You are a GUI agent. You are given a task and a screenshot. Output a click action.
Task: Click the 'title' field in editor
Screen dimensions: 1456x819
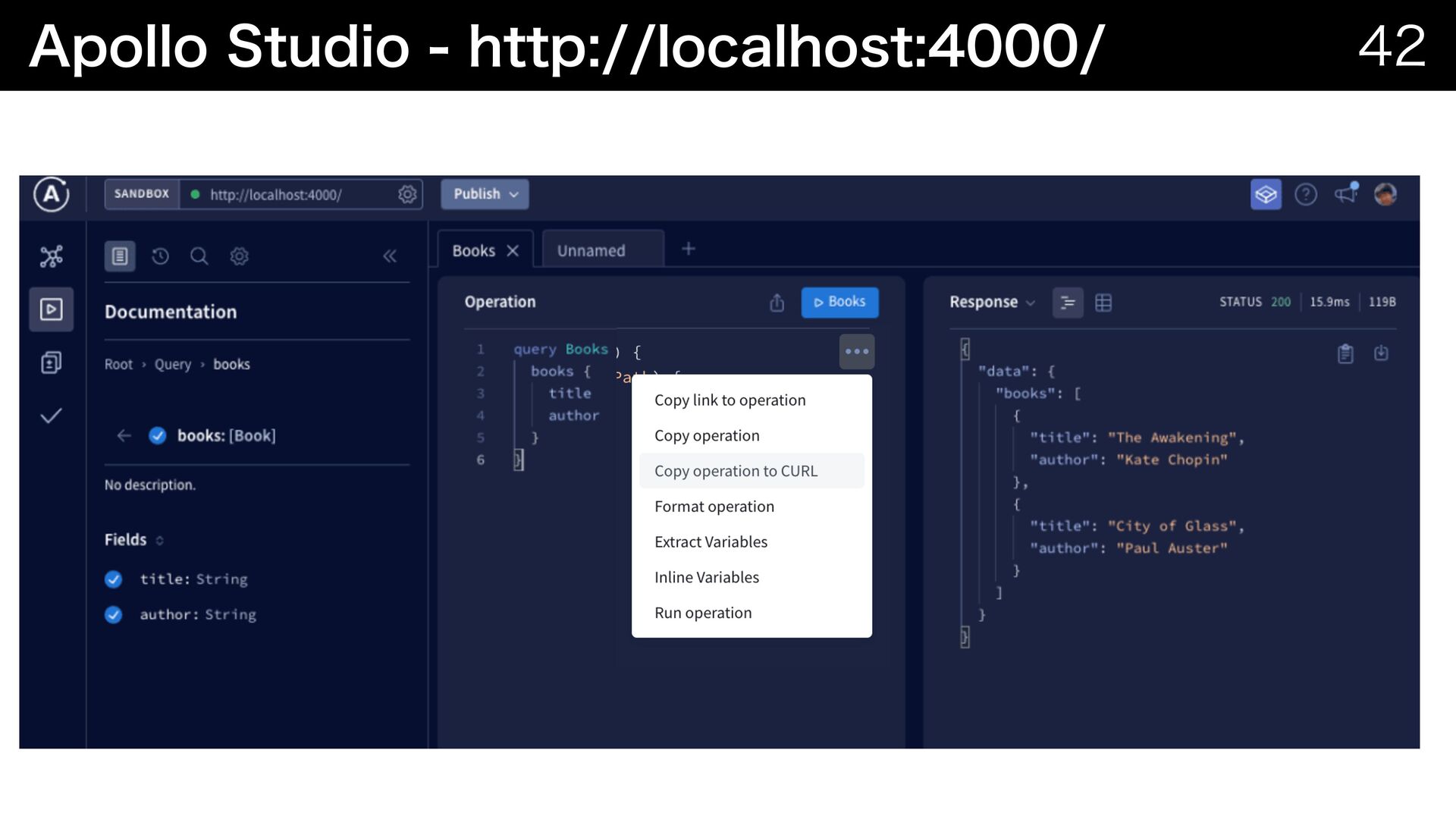(x=570, y=394)
